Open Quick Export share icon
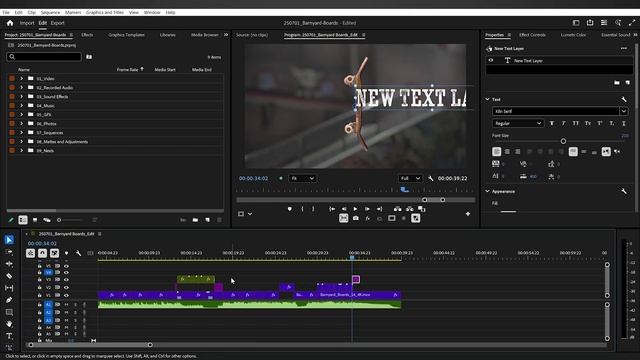 pos(590,23)
